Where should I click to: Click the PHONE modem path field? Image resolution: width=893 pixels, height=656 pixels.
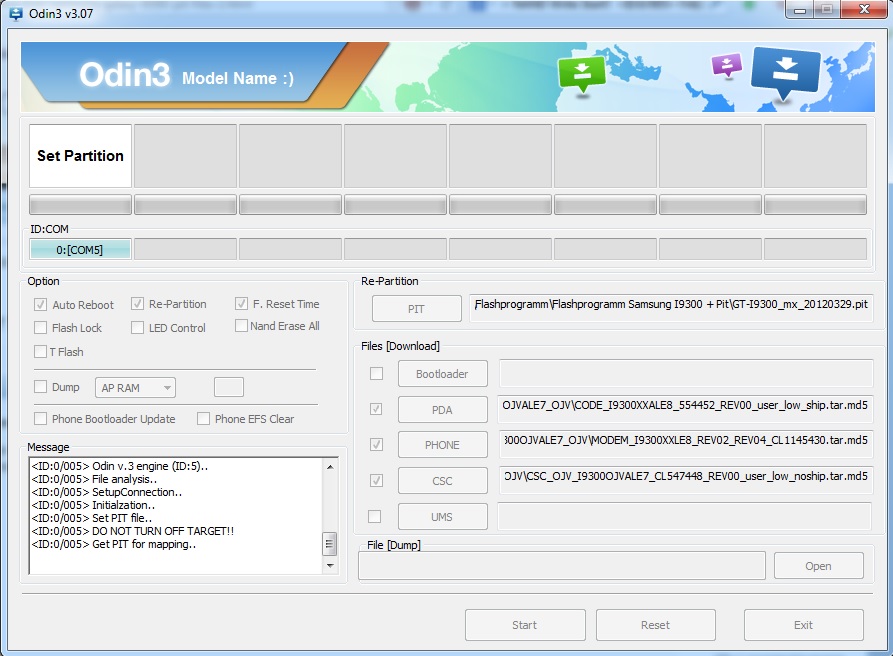[686, 444]
